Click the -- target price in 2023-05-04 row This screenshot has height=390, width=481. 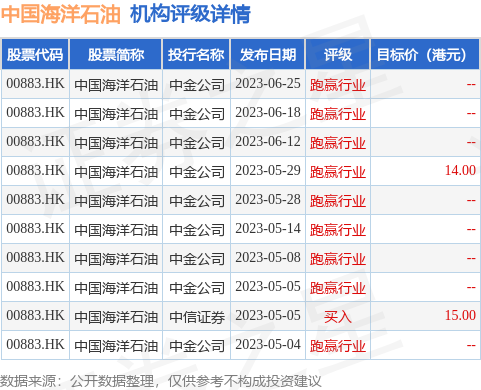[x=471, y=345]
